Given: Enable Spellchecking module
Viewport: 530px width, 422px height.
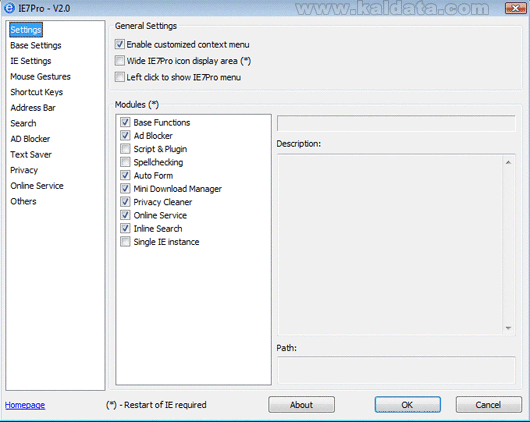Looking at the screenshot, I should [125, 162].
